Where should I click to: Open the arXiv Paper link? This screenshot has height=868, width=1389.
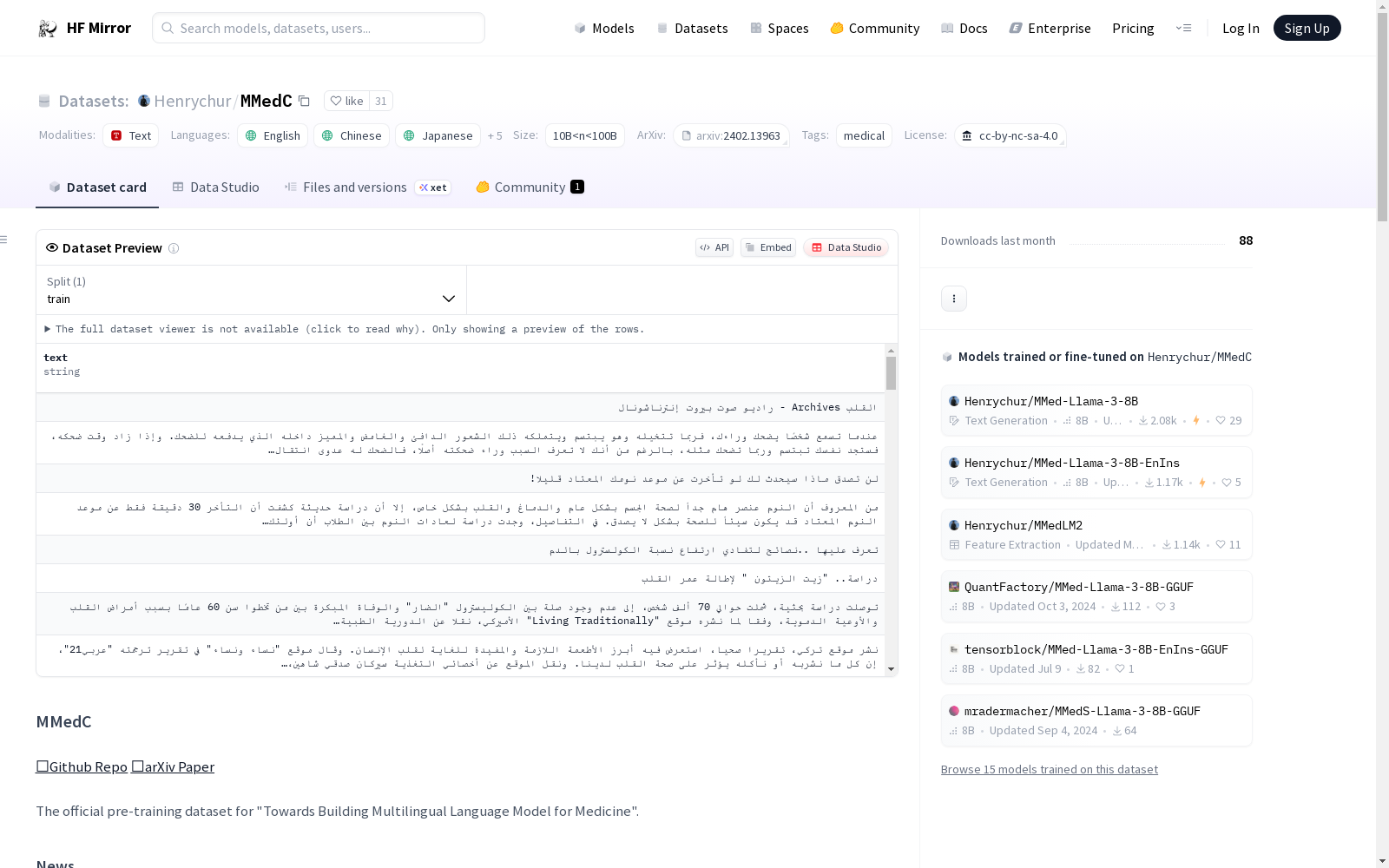coord(173,766)
